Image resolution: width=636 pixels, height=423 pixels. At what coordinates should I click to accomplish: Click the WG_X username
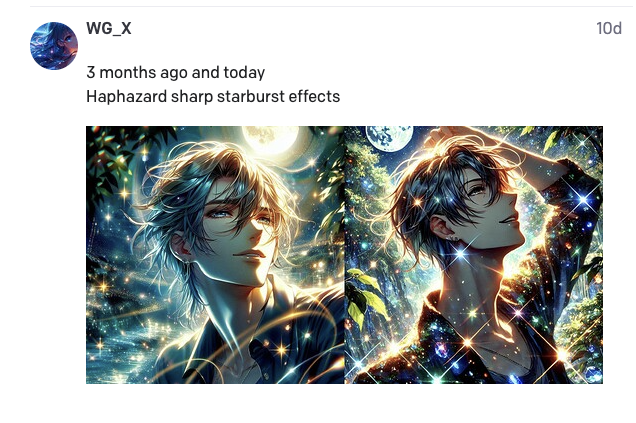(x=109, y=28)
